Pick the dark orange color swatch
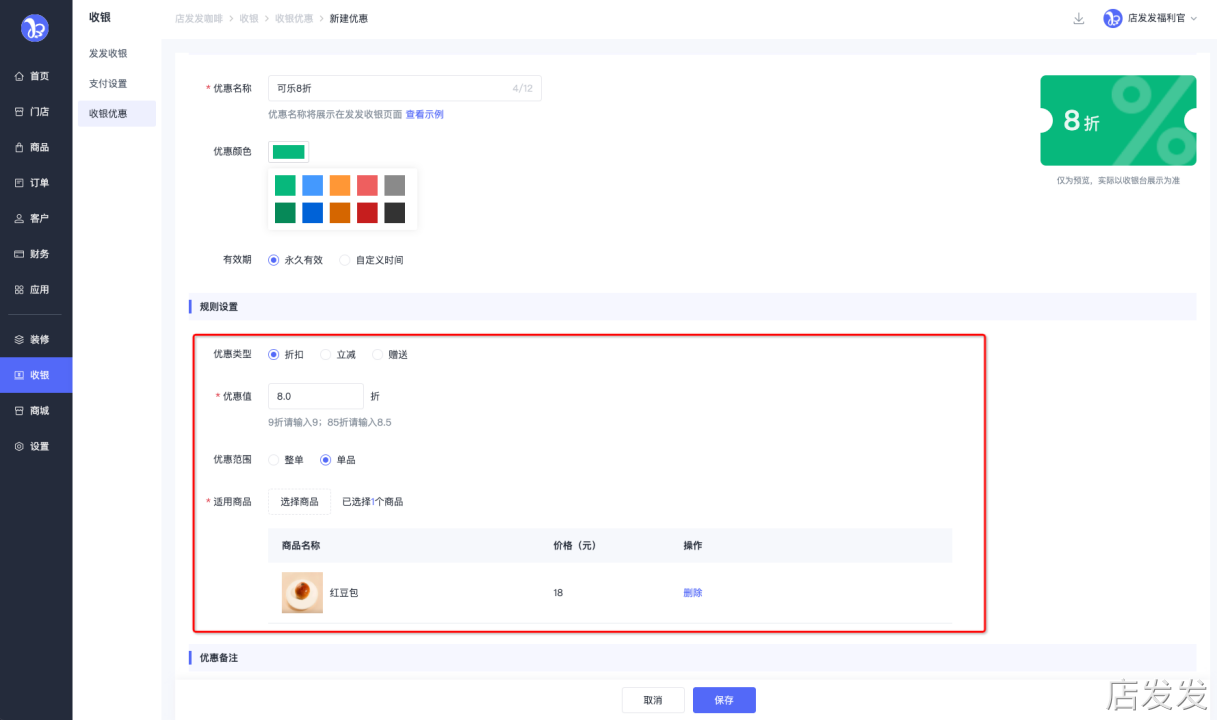Image resolution: width=1217 pixels, height=720 pixels. [340, 213]
